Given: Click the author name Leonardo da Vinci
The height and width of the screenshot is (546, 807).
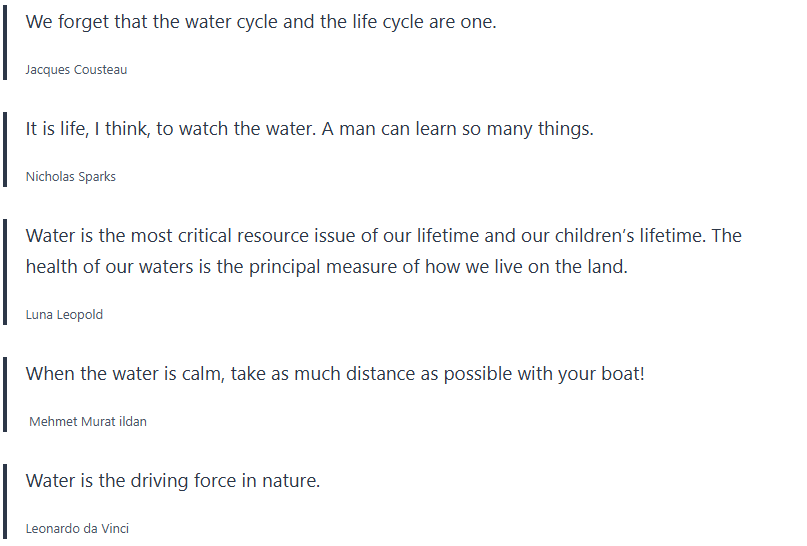Looking at the screenshot, I should [x=77, y=529].
